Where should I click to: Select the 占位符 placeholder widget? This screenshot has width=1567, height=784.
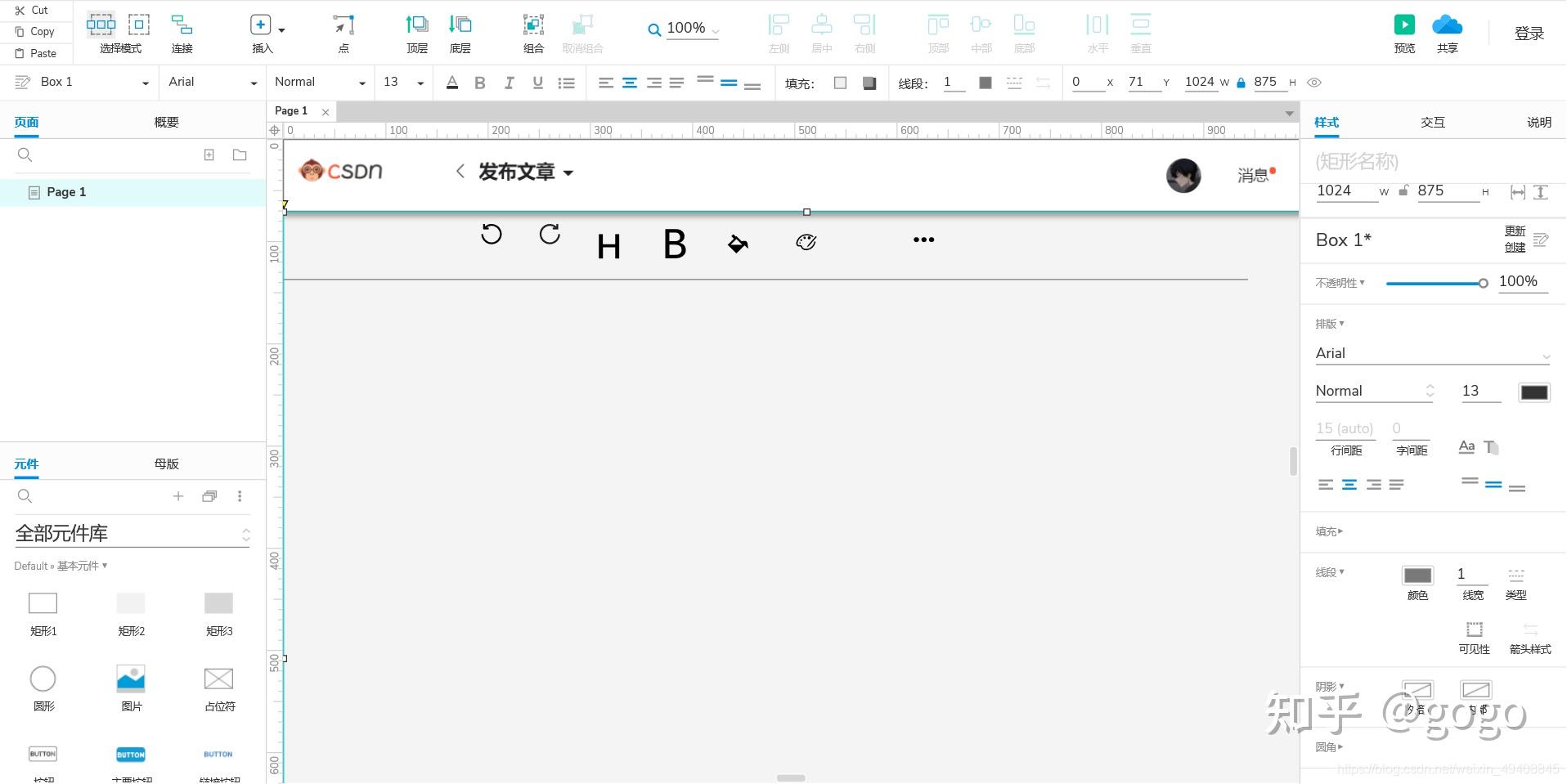[x=219, y=688]
